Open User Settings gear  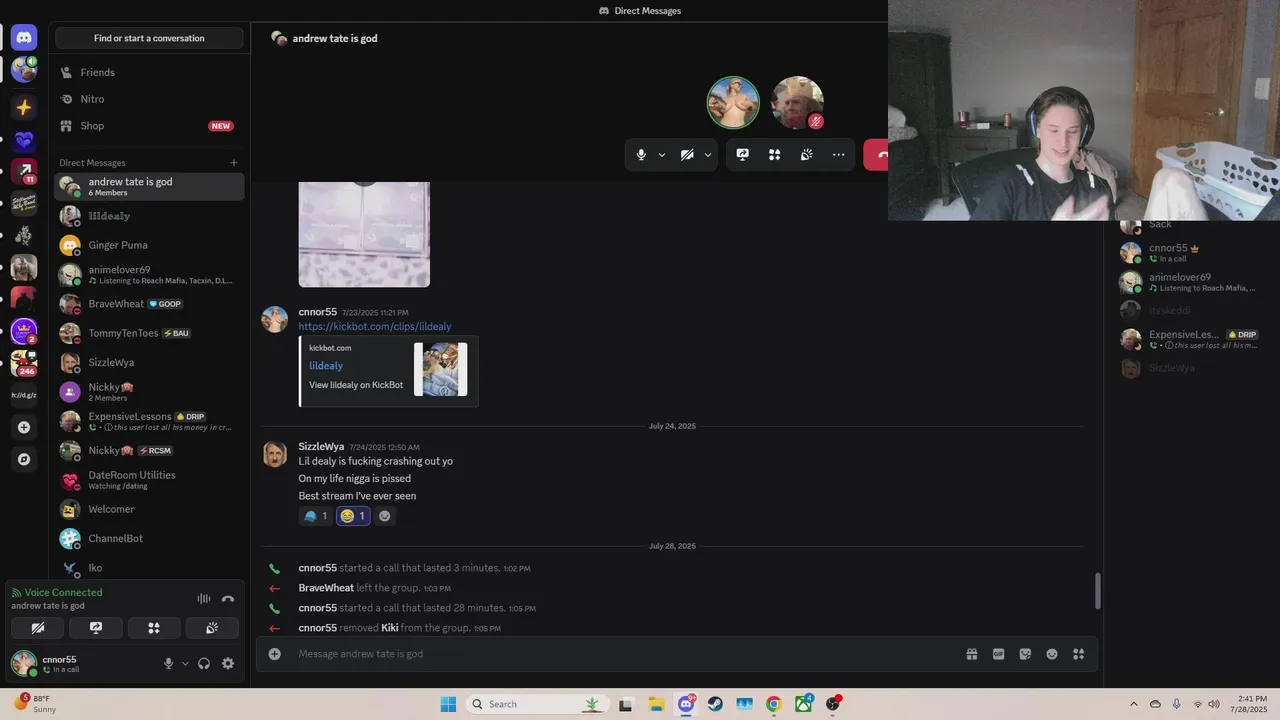pyautogui.click(x=228, y=664)
